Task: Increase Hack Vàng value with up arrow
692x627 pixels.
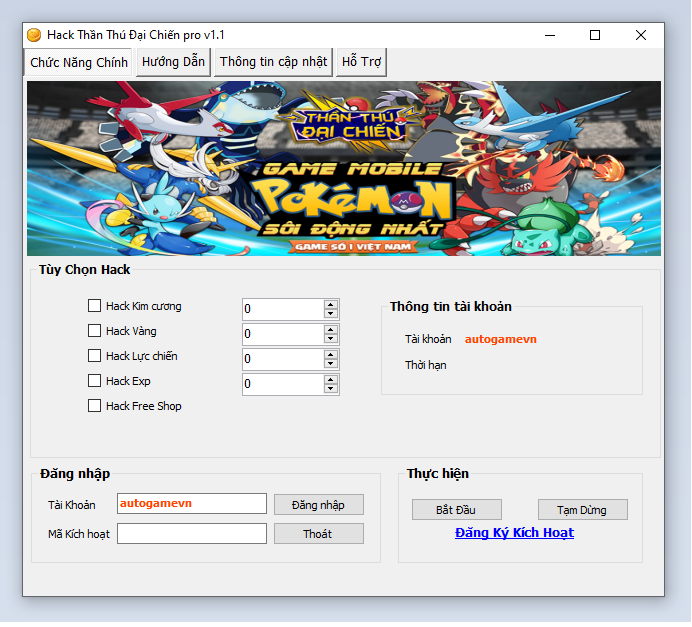Action: (x=330, y=329)
